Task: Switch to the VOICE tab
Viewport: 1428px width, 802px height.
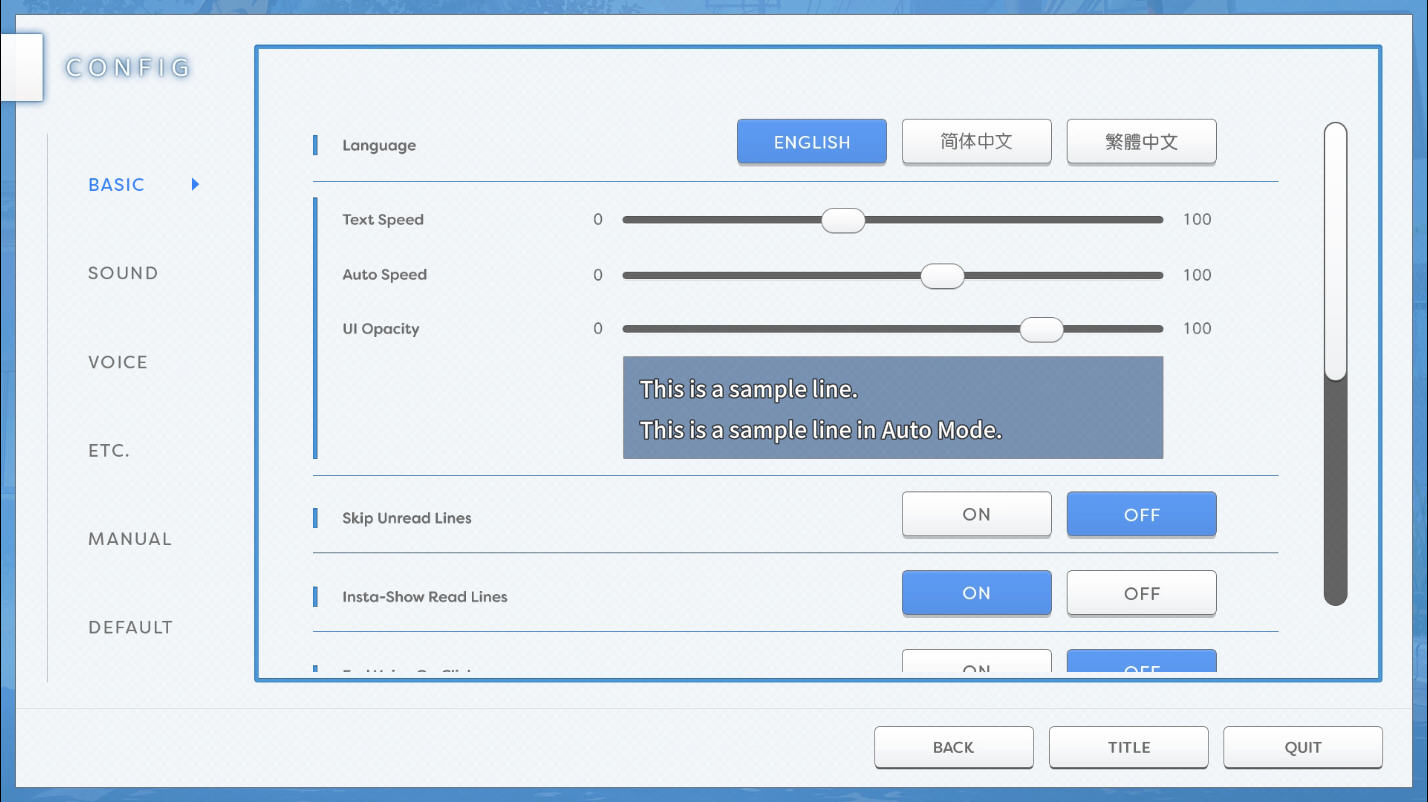Action: (x=118, y=362)
